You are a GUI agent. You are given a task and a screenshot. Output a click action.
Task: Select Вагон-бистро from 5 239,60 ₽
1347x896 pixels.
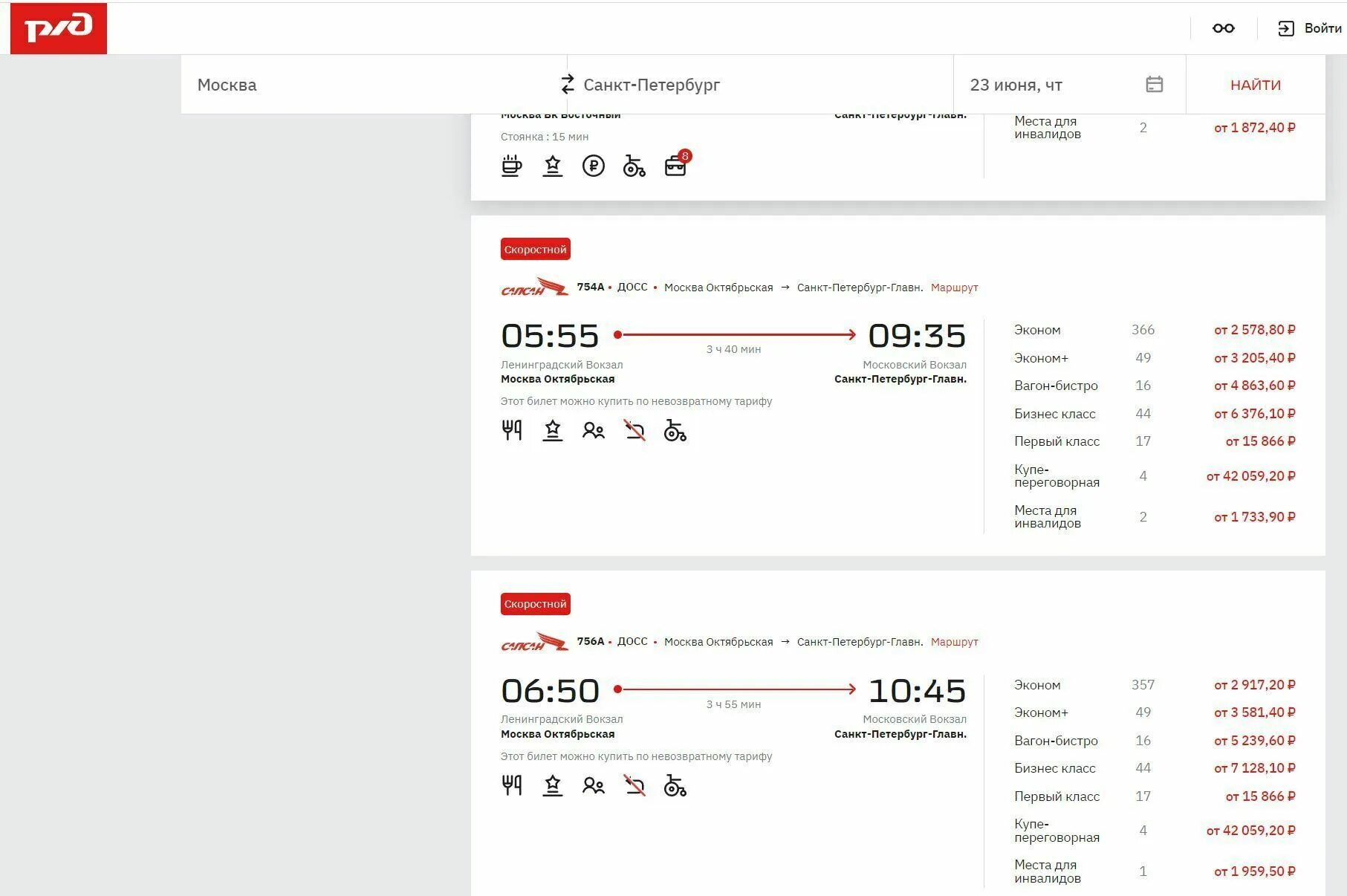click(x=1155, y=741)
